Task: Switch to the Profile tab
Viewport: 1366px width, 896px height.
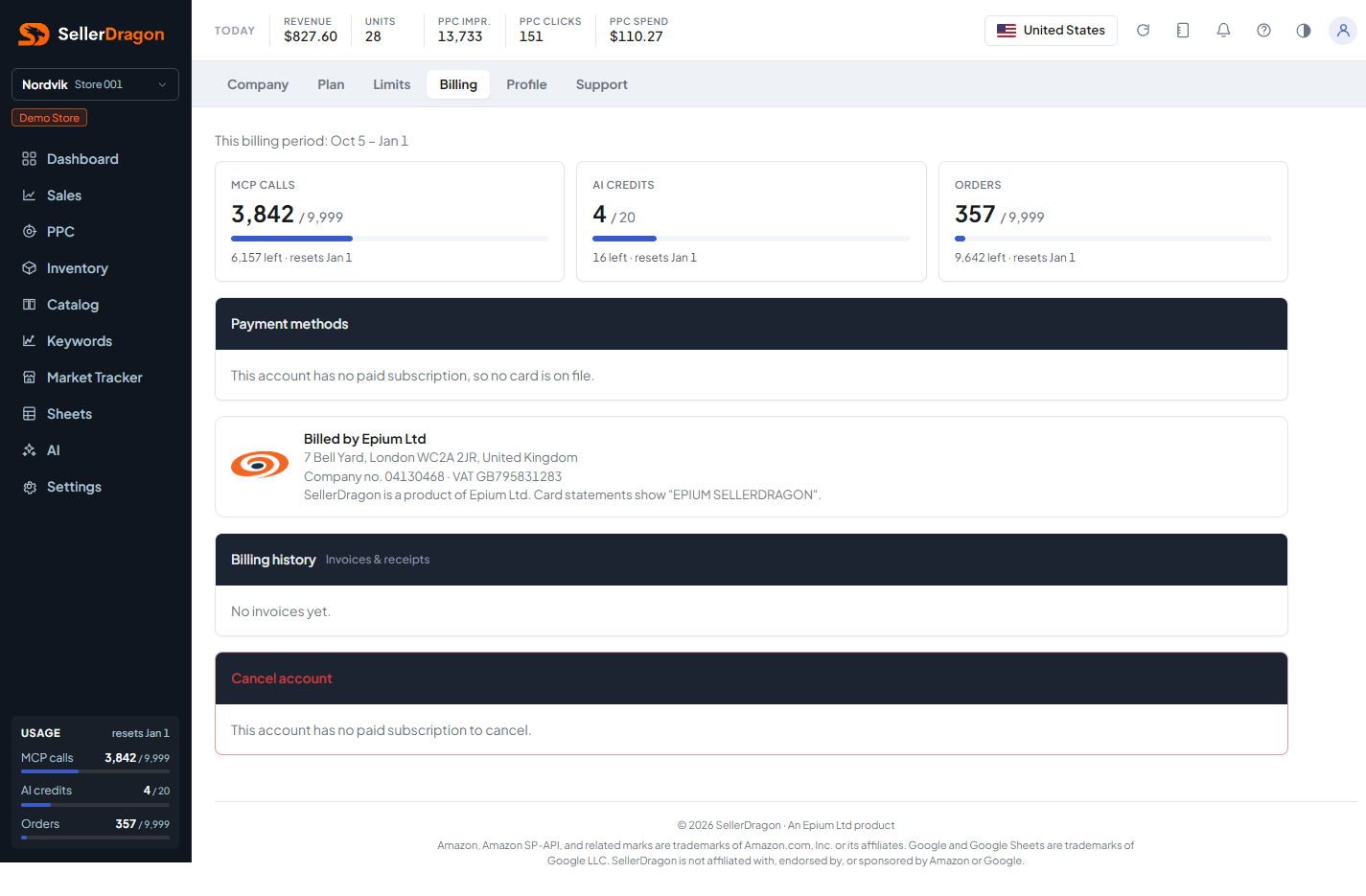Action: point(526,84)
